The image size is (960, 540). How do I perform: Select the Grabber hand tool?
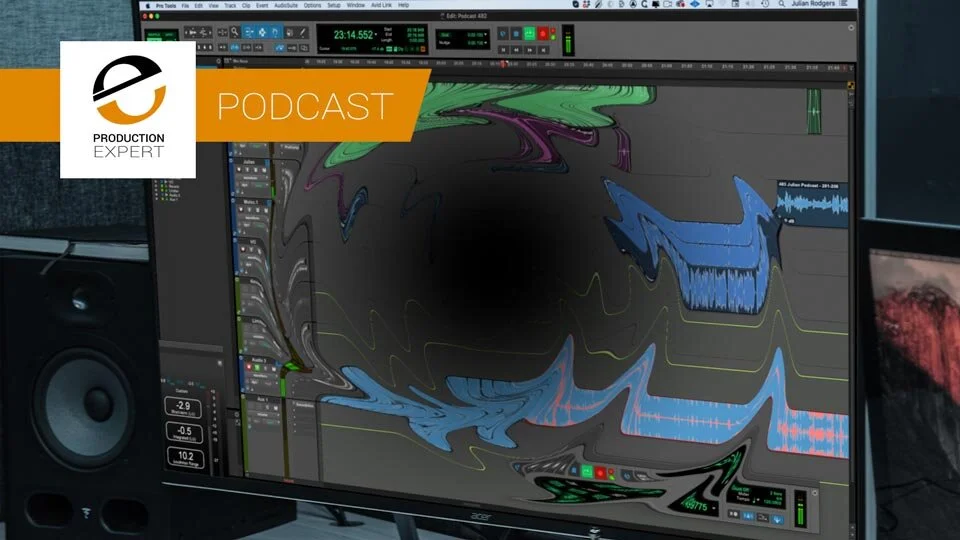[275, 32]
